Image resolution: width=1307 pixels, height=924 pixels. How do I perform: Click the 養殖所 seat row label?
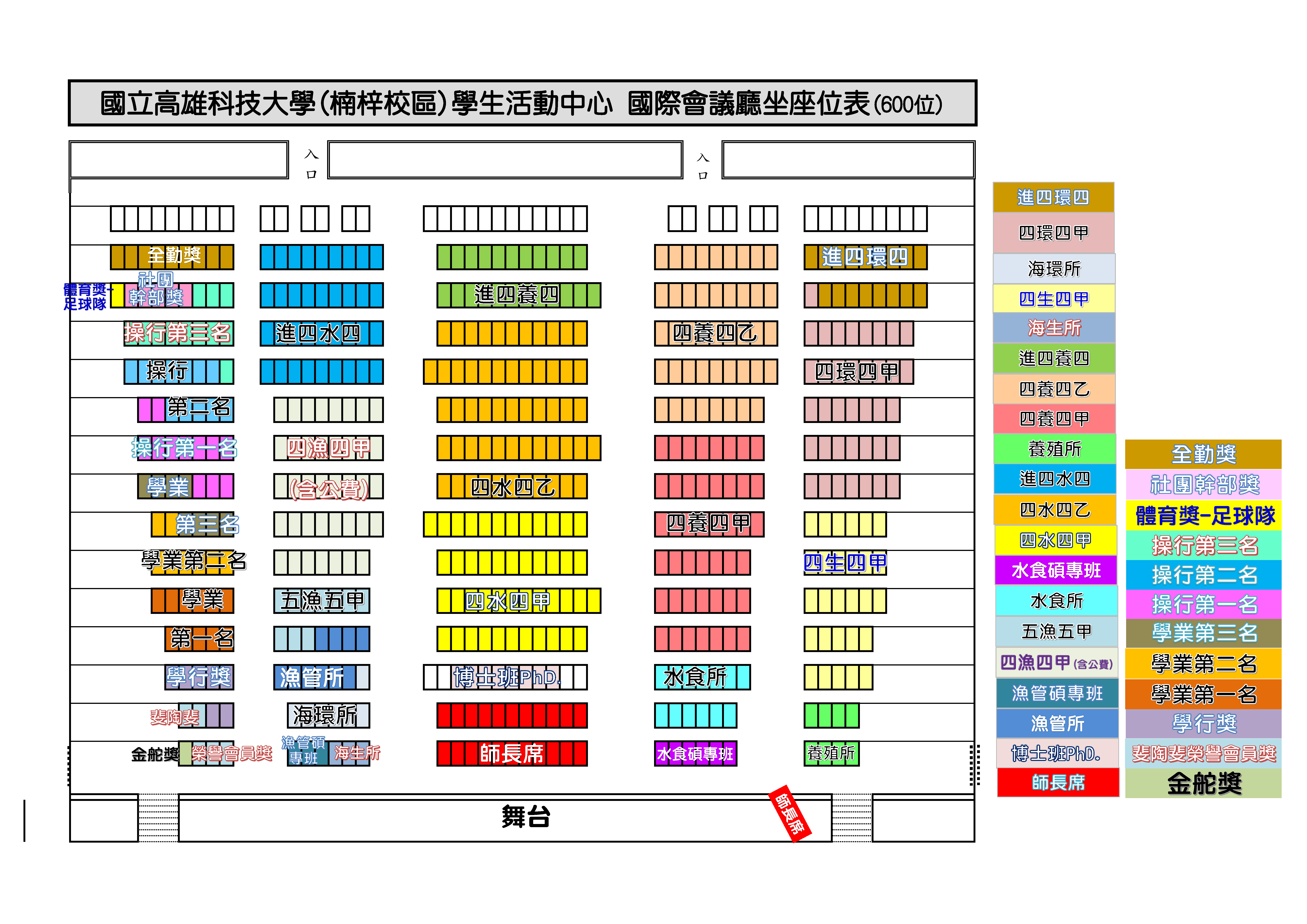[831, 753]
